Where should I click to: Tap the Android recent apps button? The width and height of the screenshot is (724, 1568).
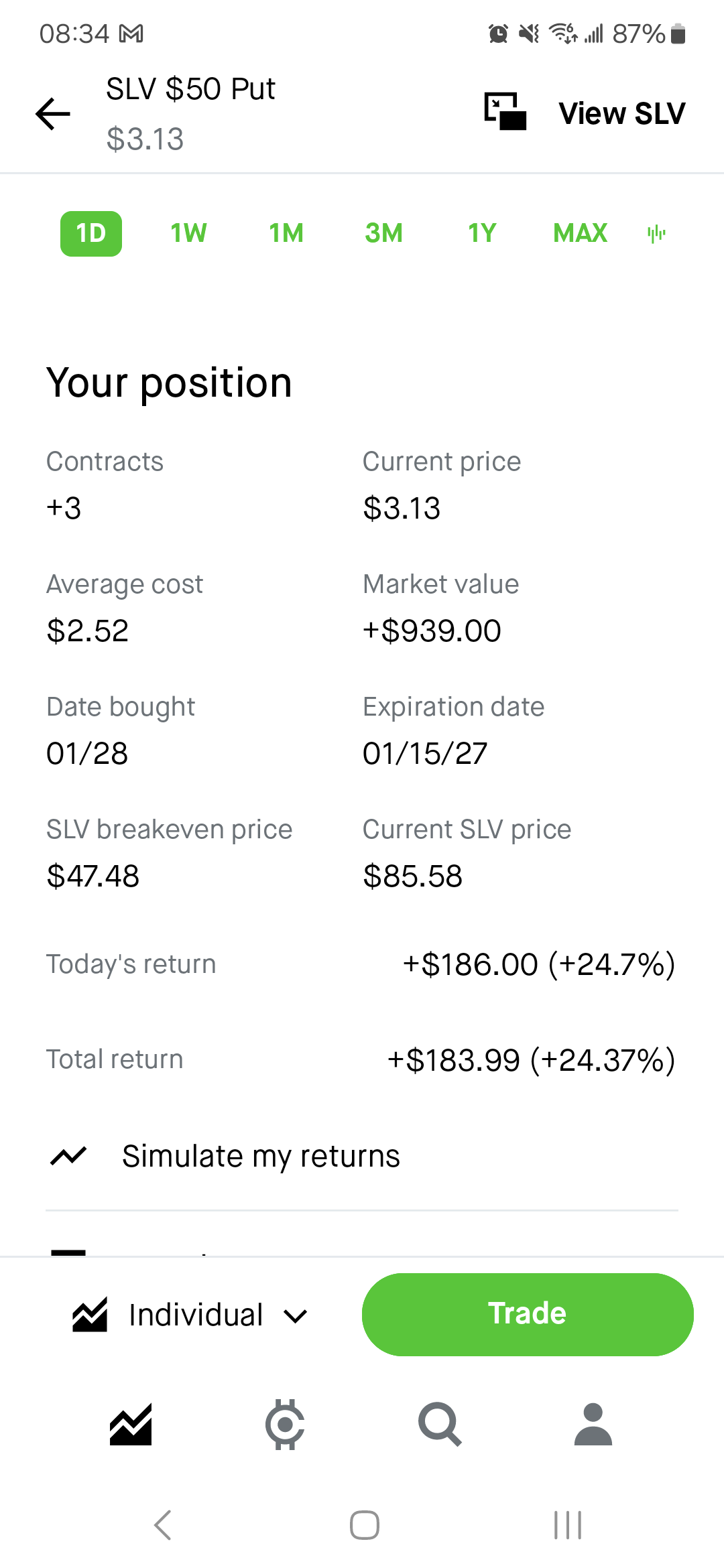pos(568,1525)
